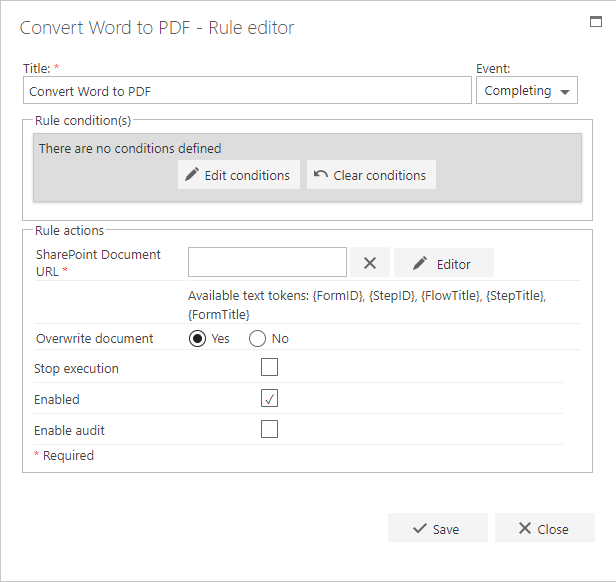Clear the SharePoint Document URL with X

[x=370, y=263]
